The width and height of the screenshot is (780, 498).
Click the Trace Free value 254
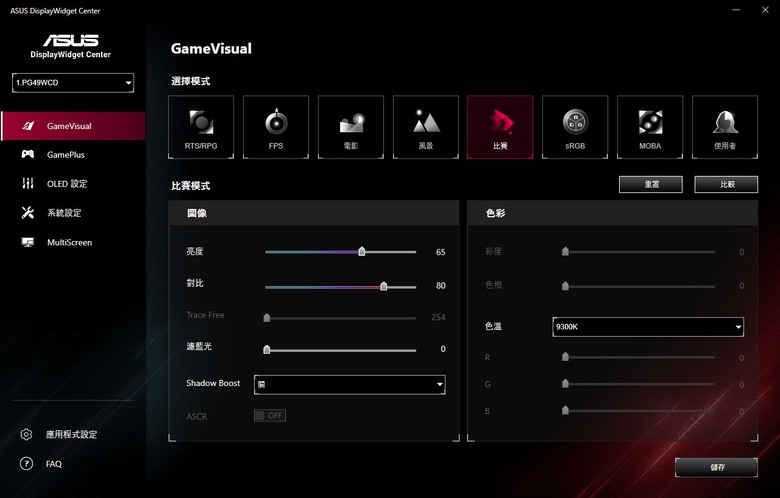[438, 317]
